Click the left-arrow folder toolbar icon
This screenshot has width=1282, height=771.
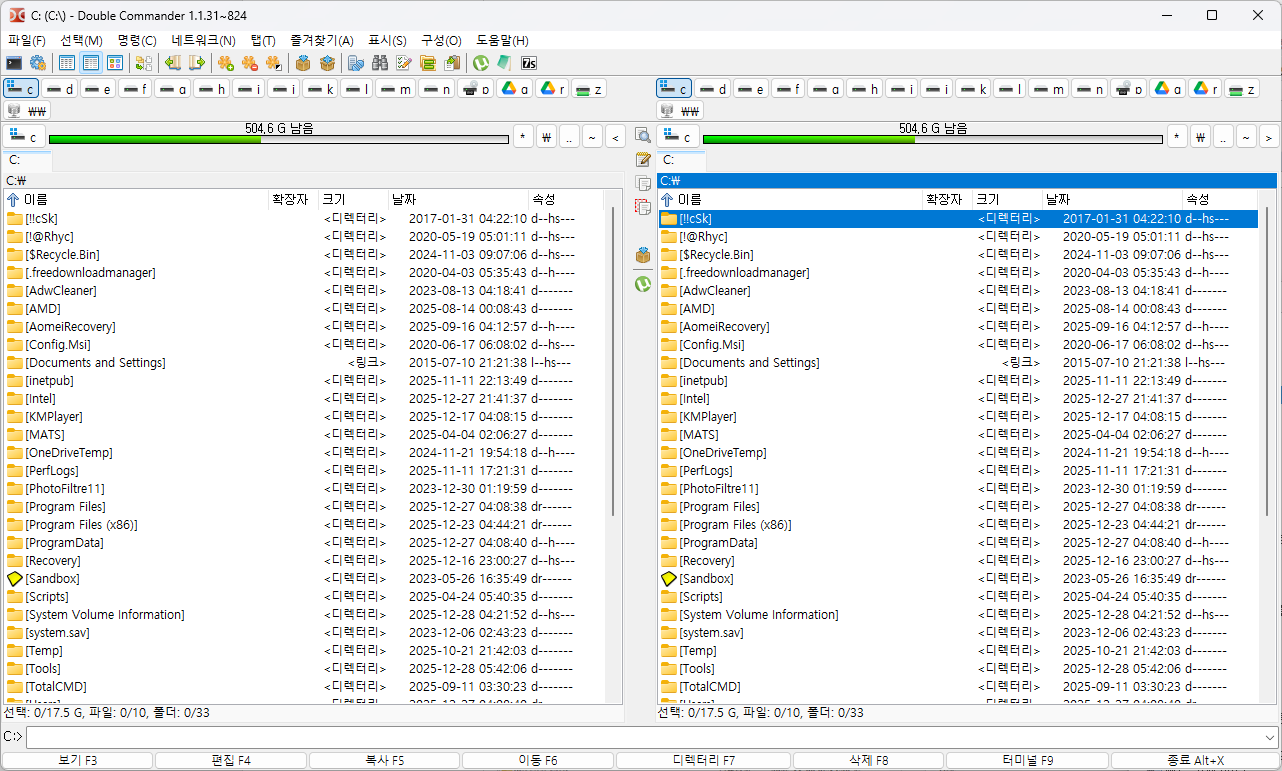[172, 63]
